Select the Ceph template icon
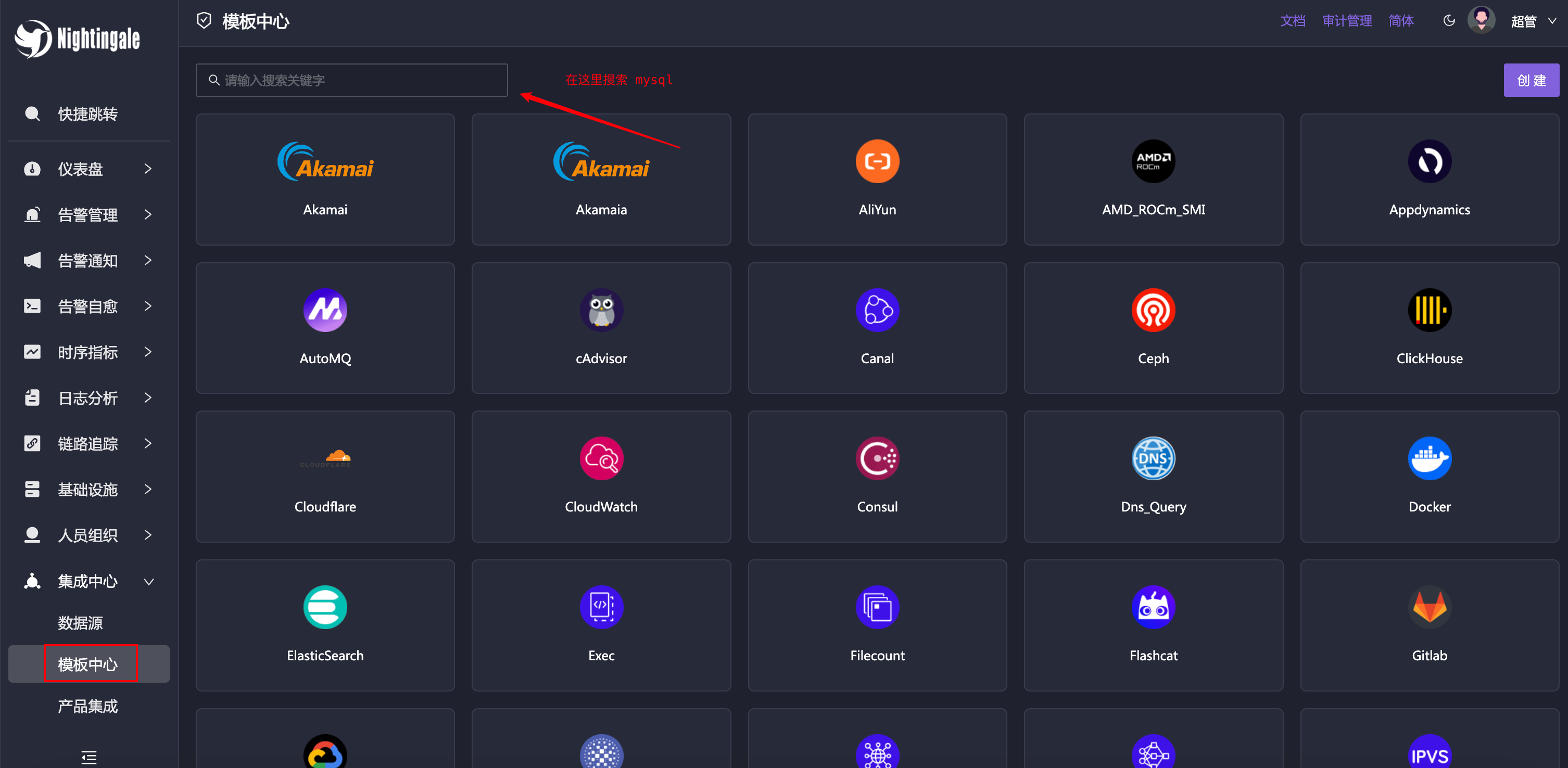This screenshot has height=768, width=1568. 1153,310
